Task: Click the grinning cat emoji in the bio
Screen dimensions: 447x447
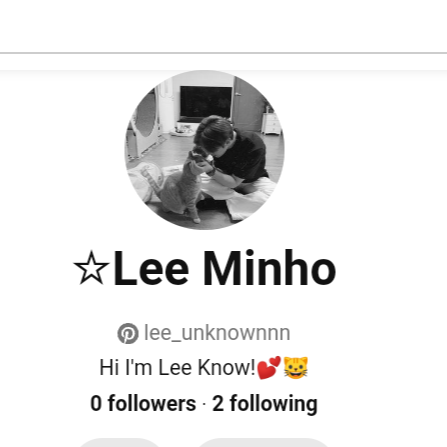Action: [x=296, y=368]
